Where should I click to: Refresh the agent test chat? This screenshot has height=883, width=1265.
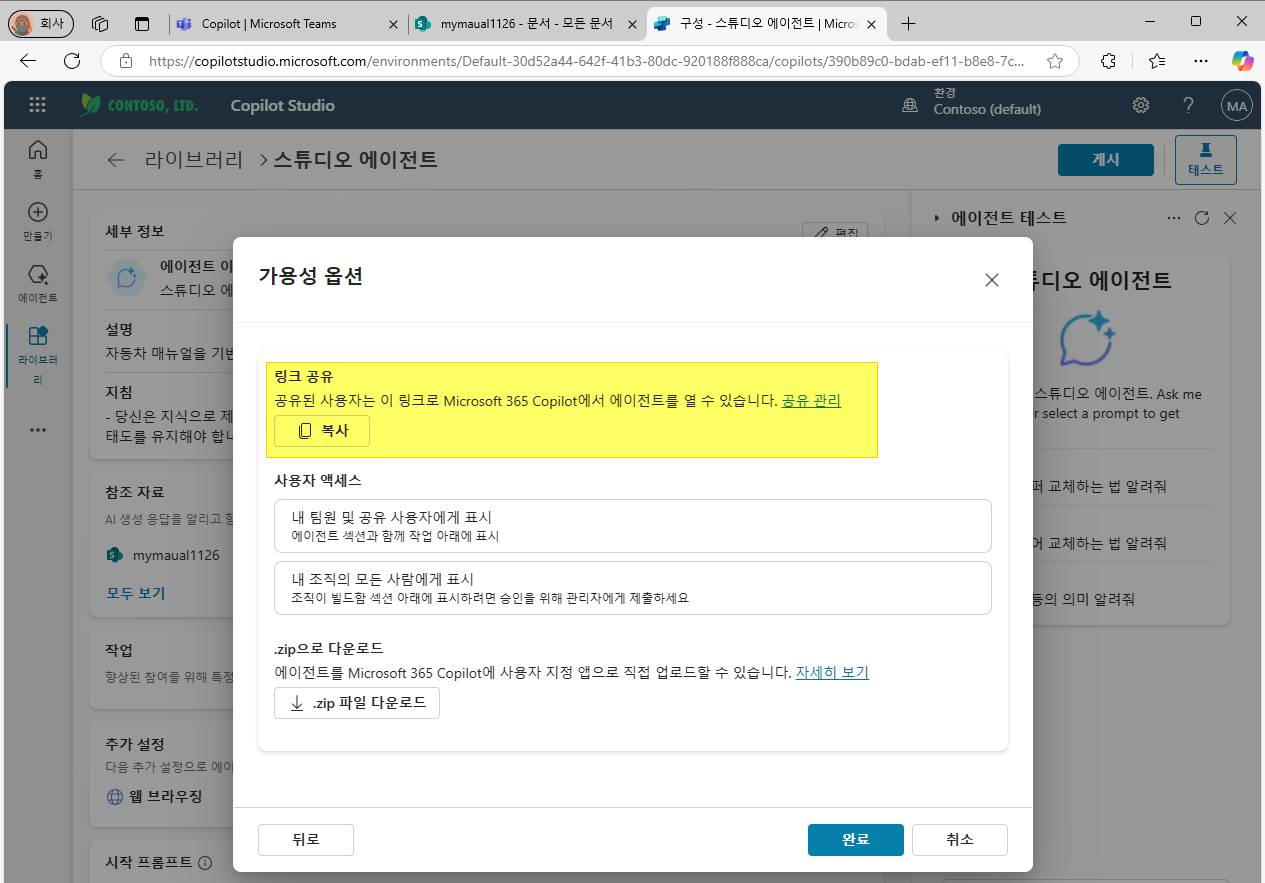[1203, 217]
